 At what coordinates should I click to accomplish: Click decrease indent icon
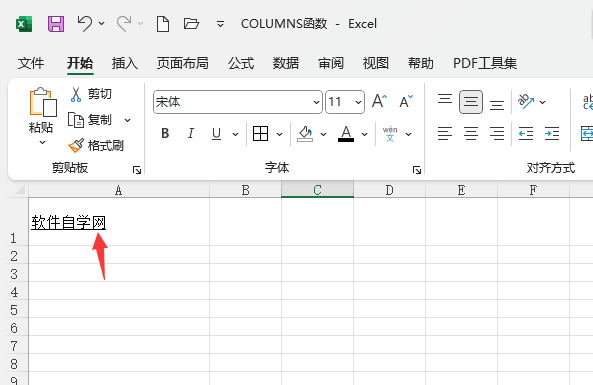point(526,134)
